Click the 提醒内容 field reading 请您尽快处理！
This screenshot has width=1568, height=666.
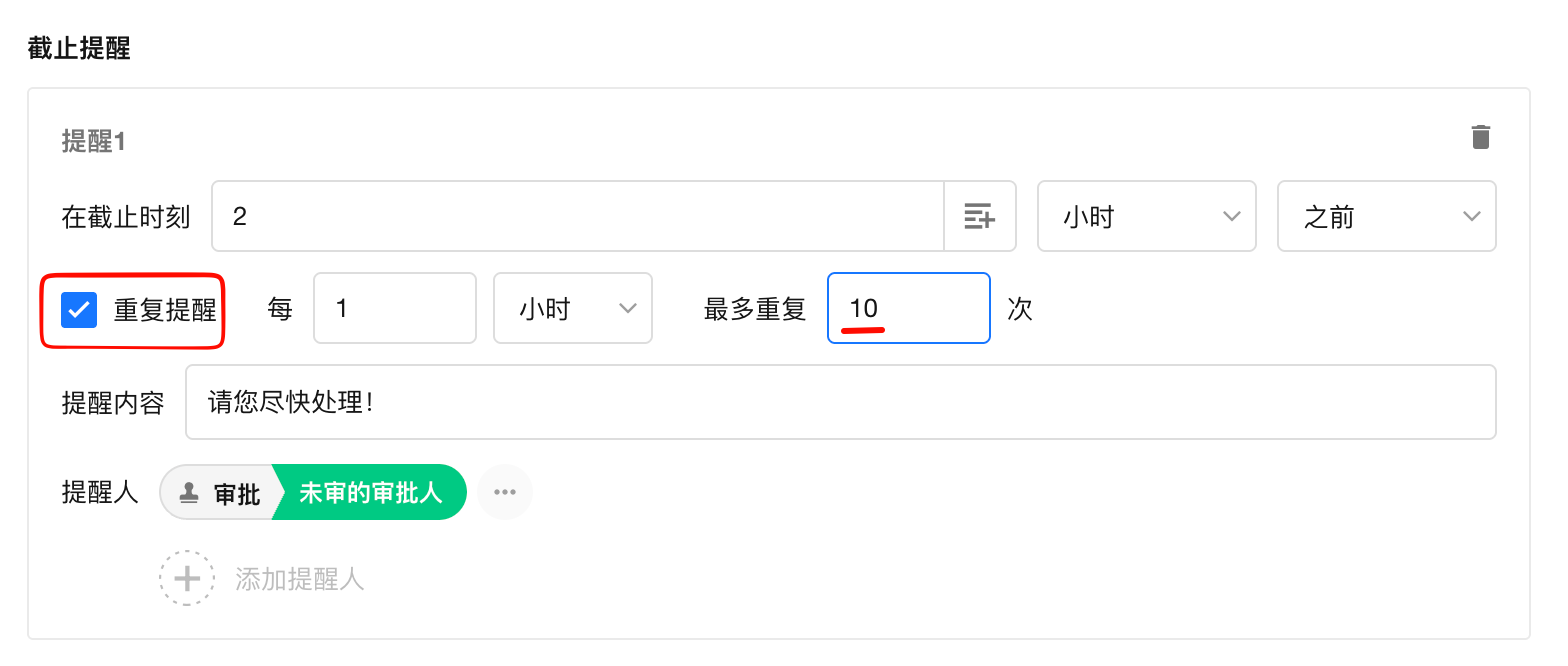[x=840, y=402]
